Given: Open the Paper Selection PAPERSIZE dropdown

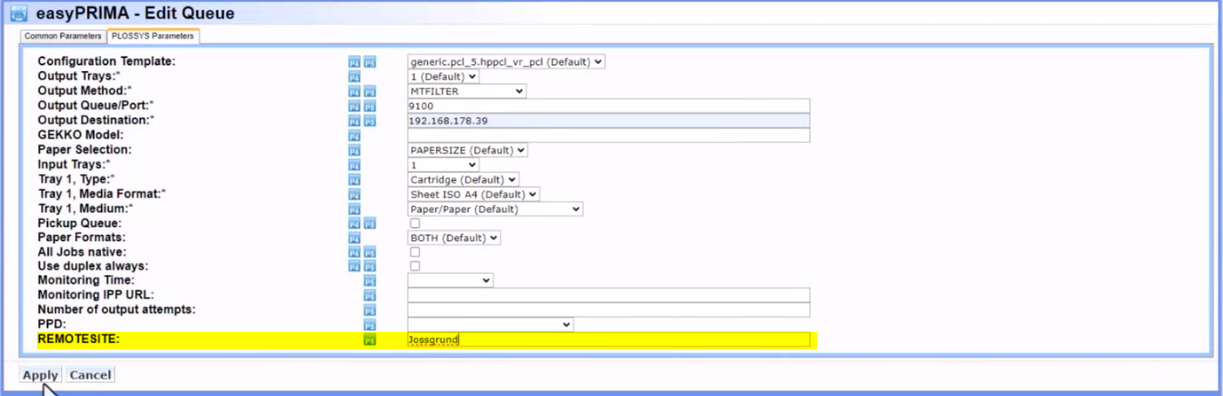Looking at the screenshot, I should coord(468,150).
